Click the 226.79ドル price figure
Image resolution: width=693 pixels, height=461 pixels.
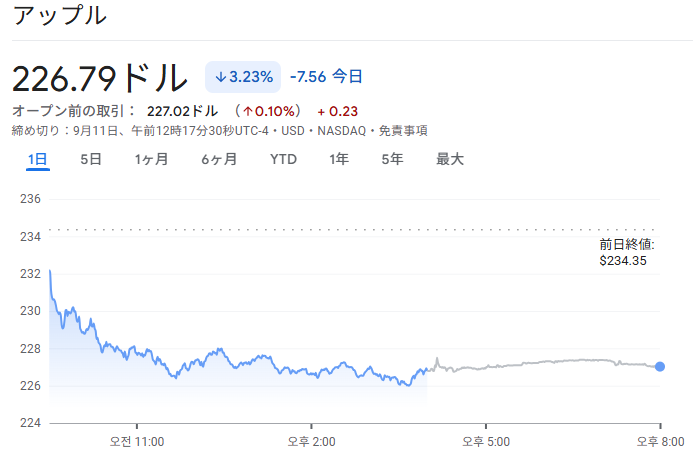(x=100, y=78)
